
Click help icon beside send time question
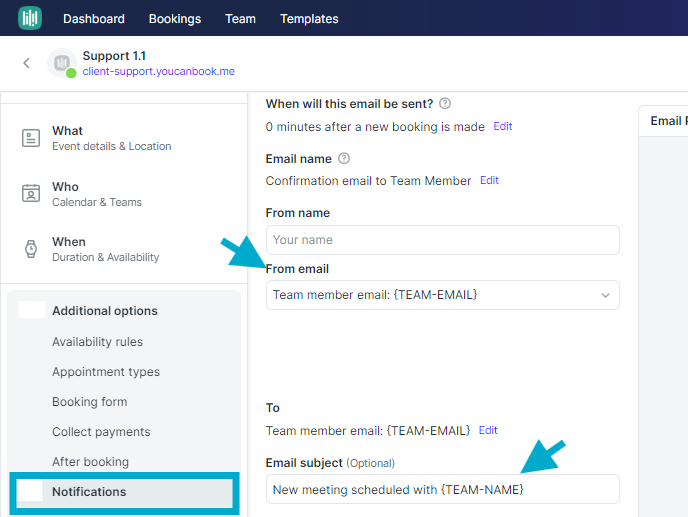(445, 103)
